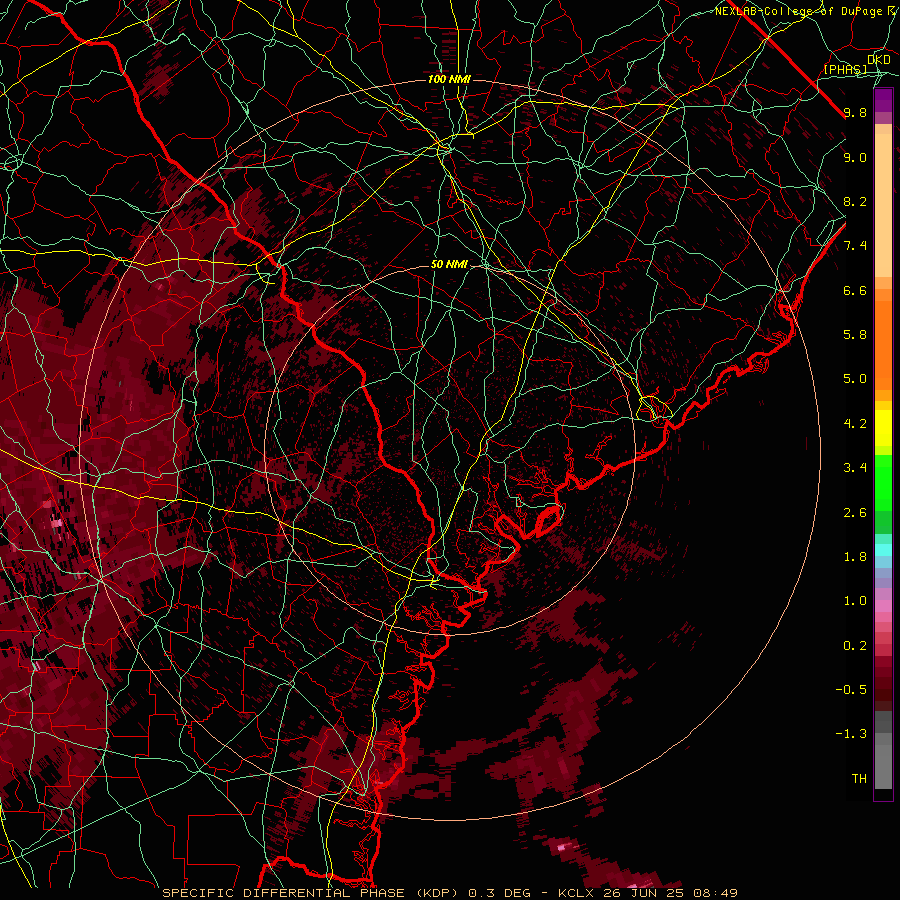Click the 2.6 value on color scale

pos(855,513)
